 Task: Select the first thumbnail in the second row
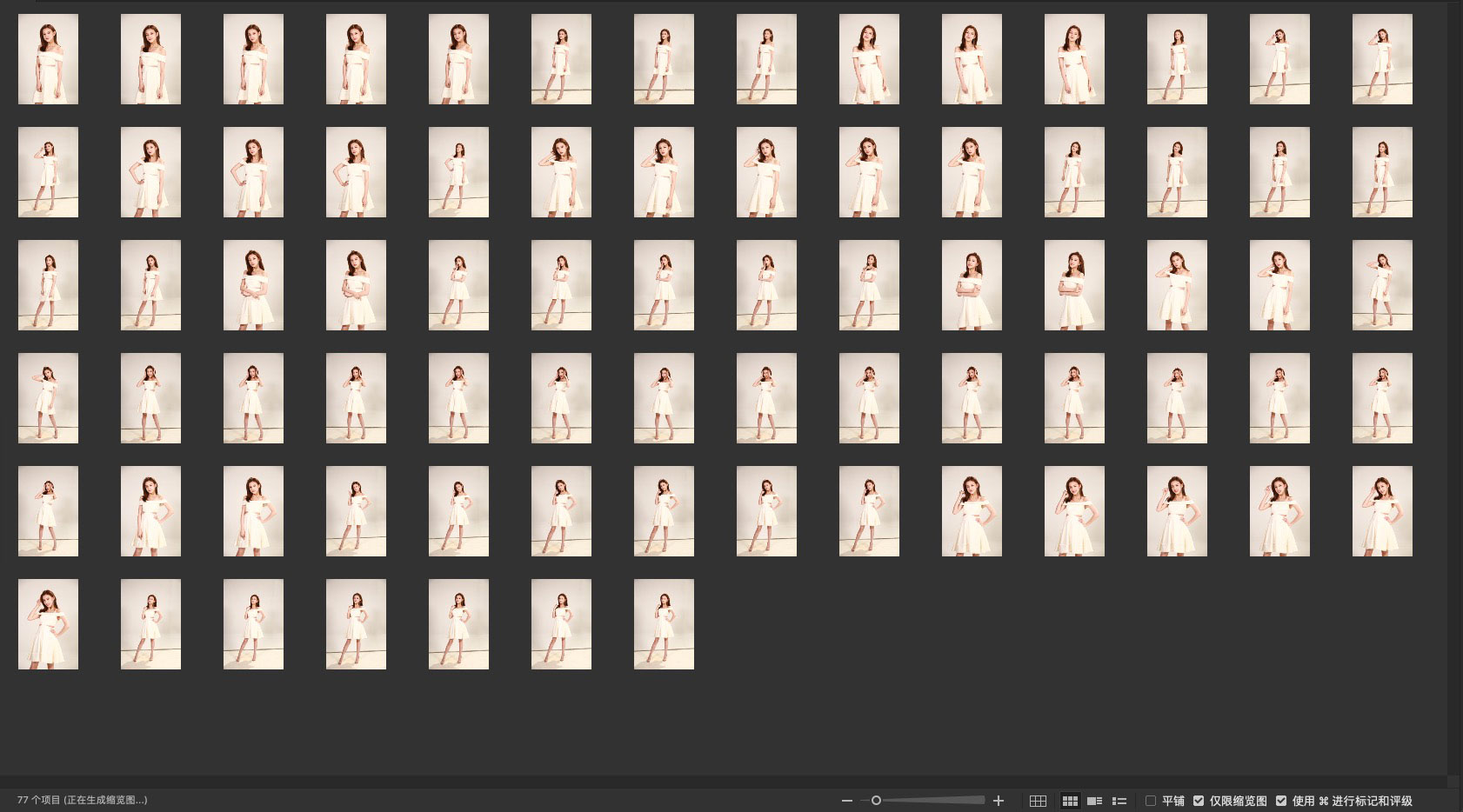[x=48, y=172]
